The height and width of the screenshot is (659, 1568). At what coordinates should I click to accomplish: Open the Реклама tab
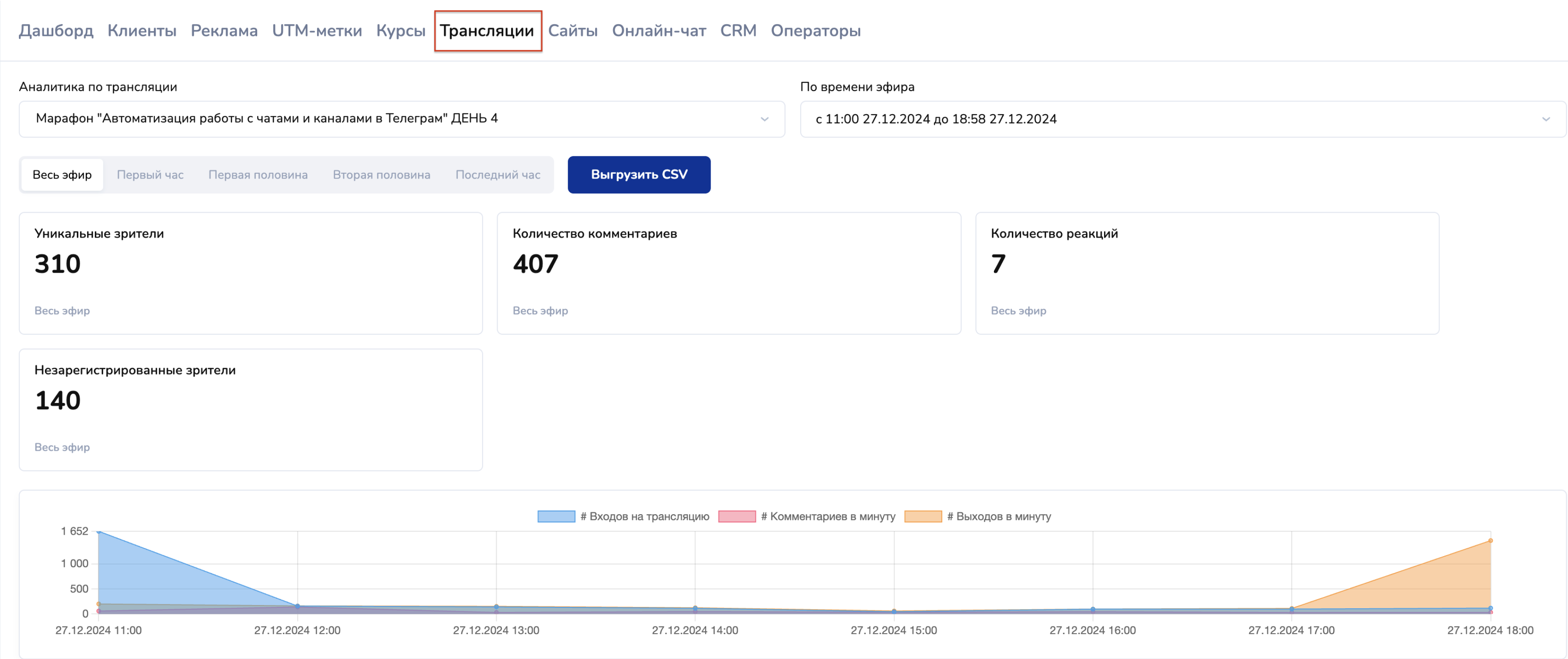(x=224, y=31)
